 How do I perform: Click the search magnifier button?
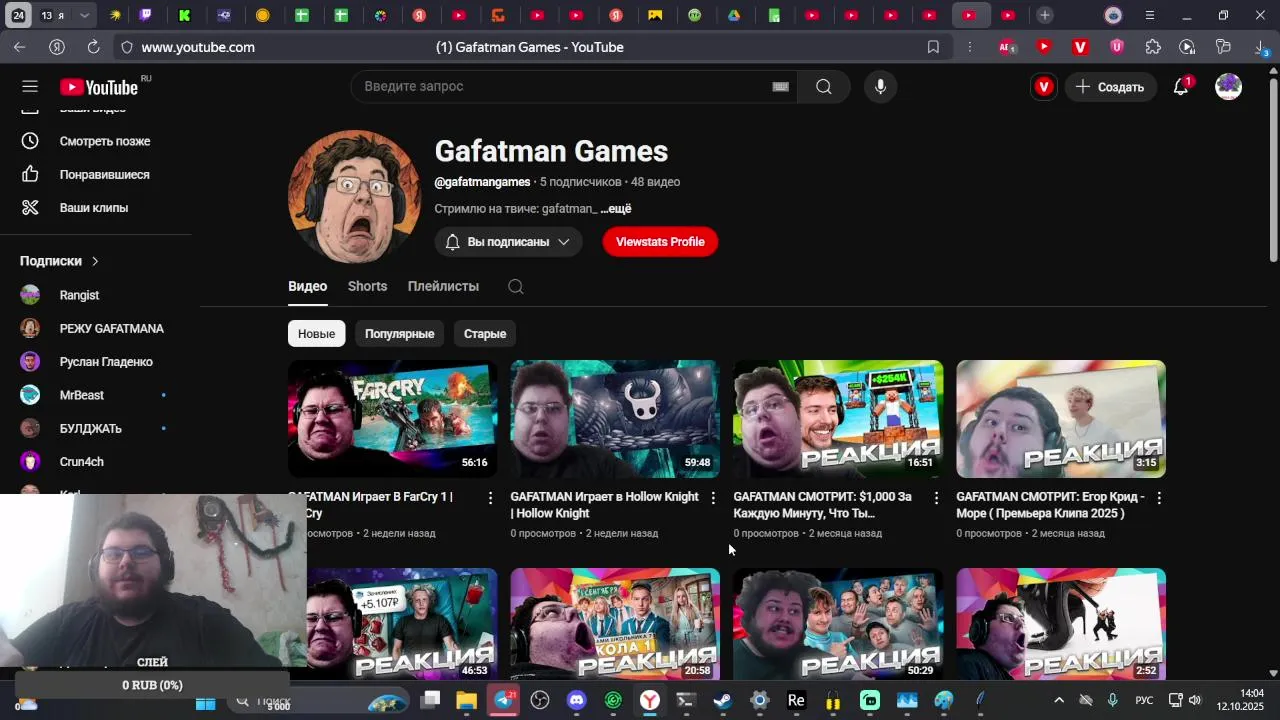(x=824, y=87)
